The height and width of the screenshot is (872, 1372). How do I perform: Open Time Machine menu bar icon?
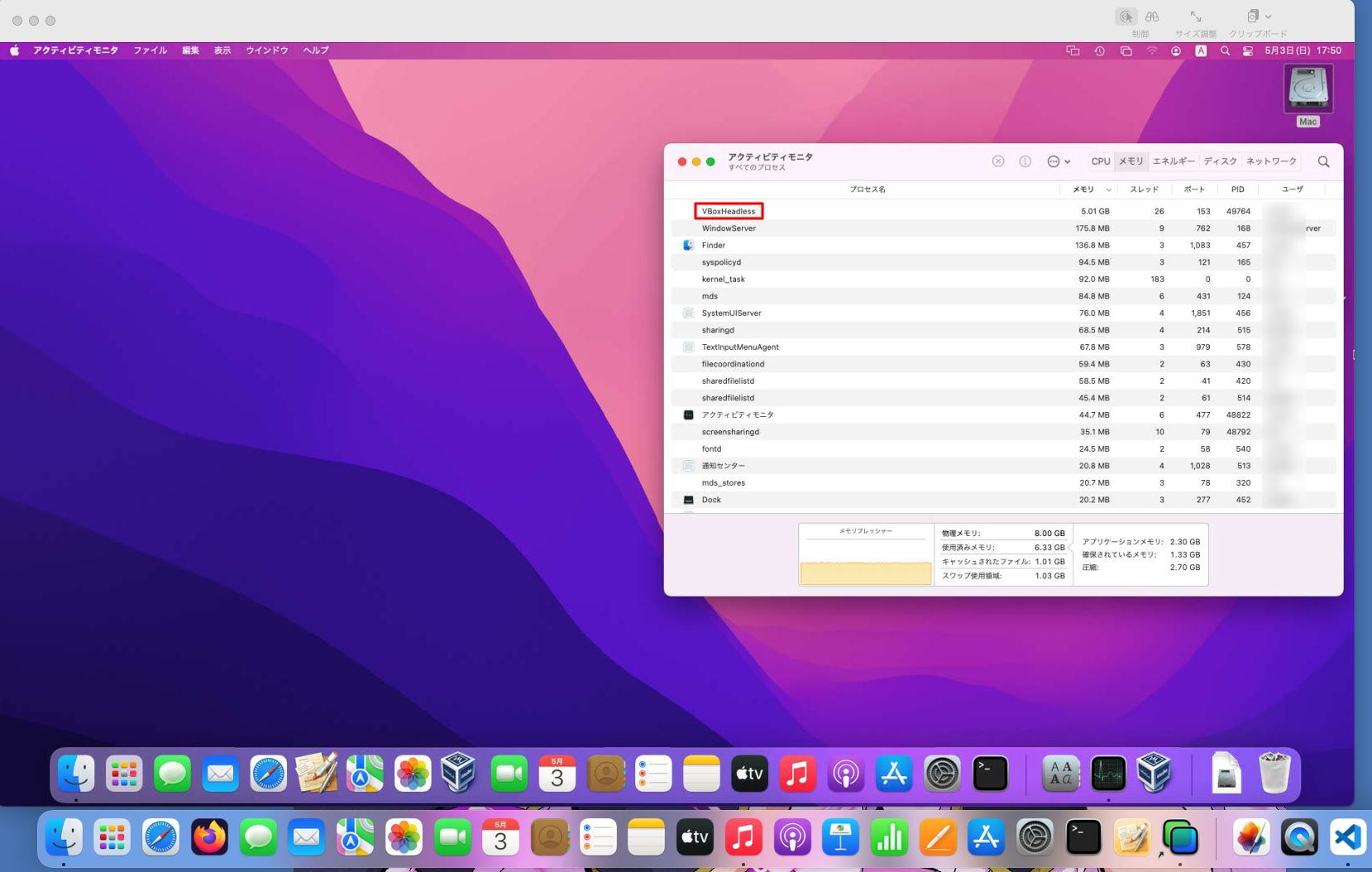(1099, 50)
